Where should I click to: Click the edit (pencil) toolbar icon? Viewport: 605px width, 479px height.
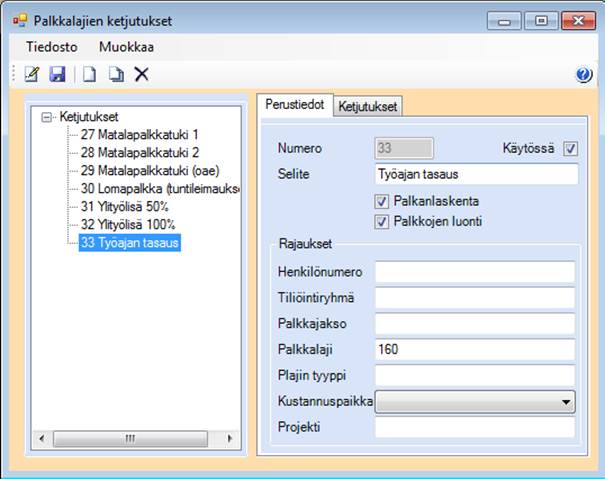31,74
